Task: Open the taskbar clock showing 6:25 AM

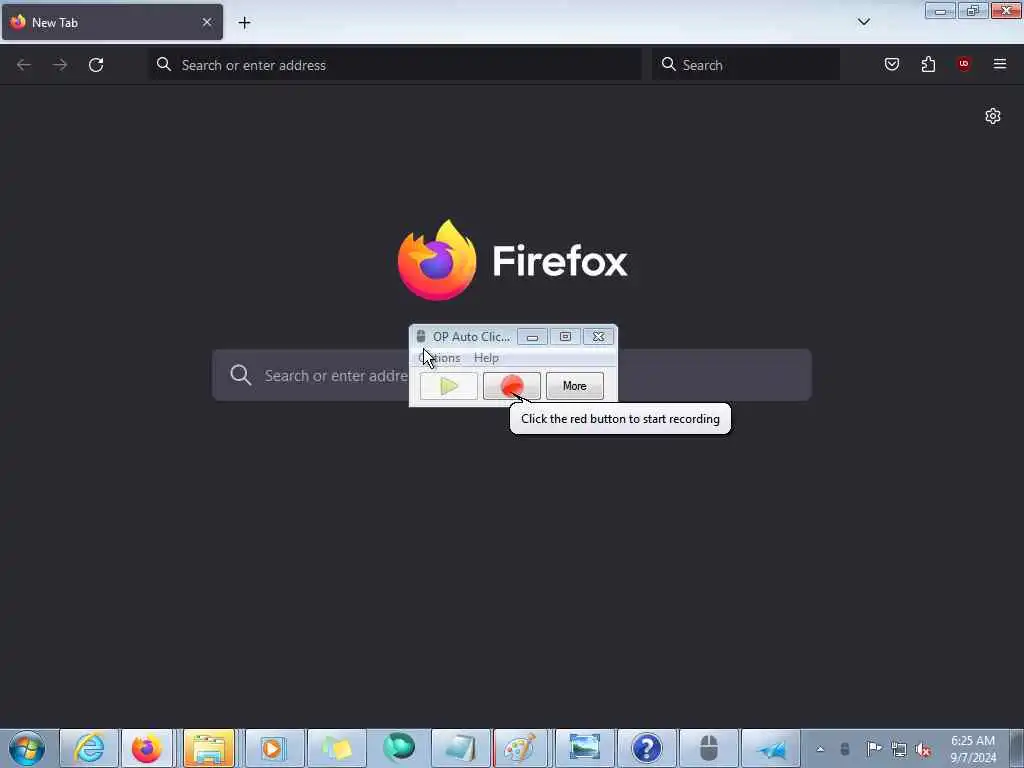Action: pos(973,749)
